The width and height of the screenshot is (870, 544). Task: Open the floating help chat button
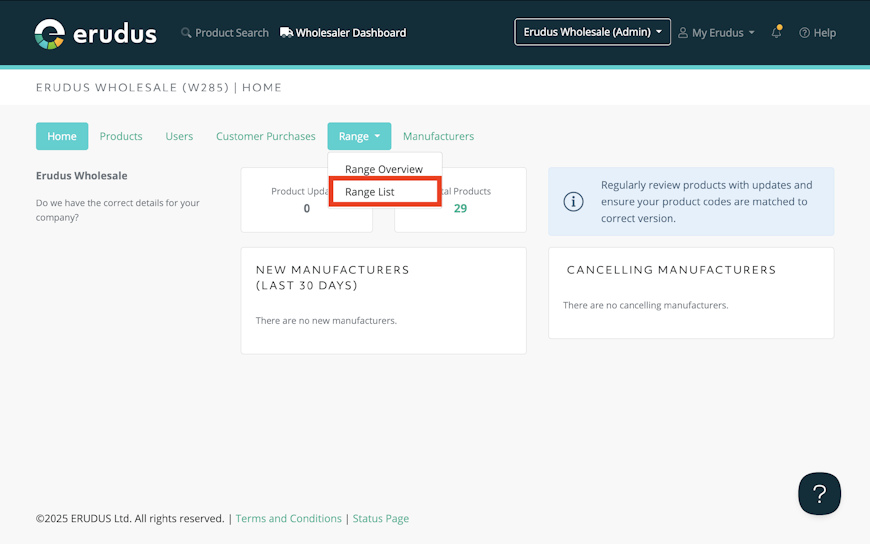pyautogui.click(x=820, y=493)
